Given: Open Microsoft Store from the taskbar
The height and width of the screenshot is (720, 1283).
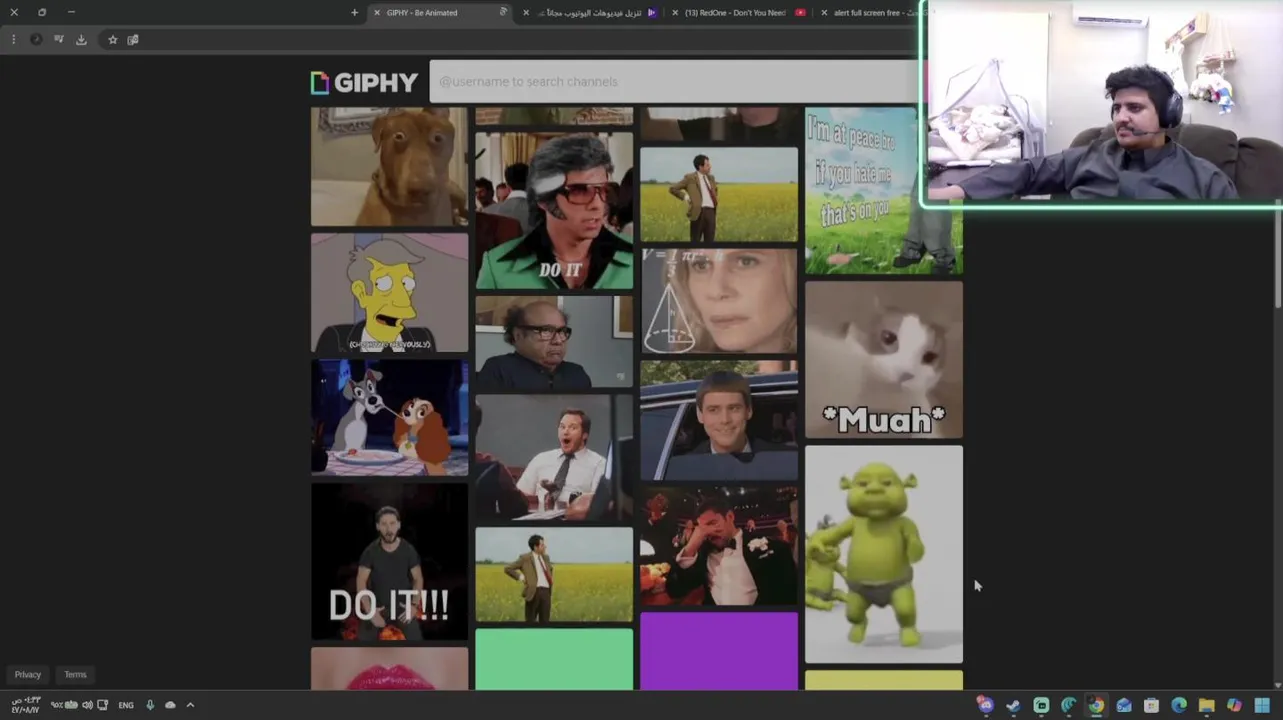Looking at the screenshot, I should (1151, 705).
